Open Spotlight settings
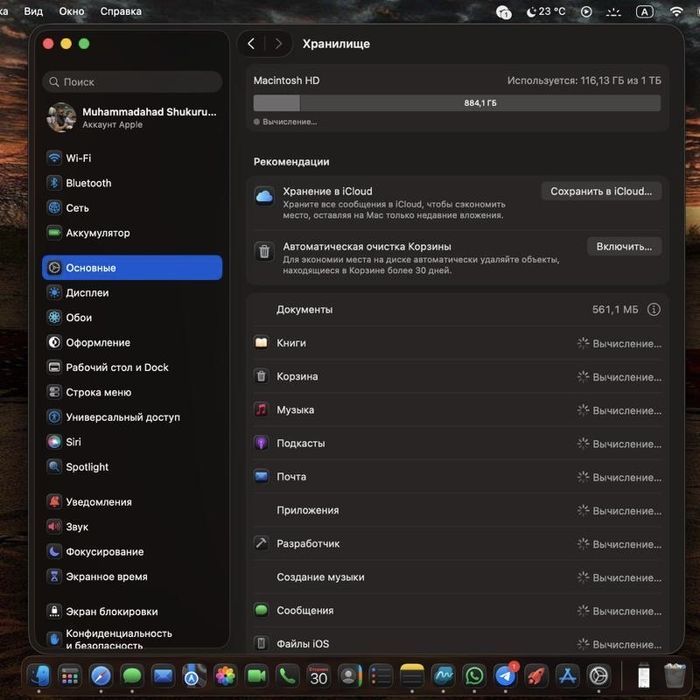Image resolution: width=700 pixels, height=700 pixels. [x=132, y=467]
